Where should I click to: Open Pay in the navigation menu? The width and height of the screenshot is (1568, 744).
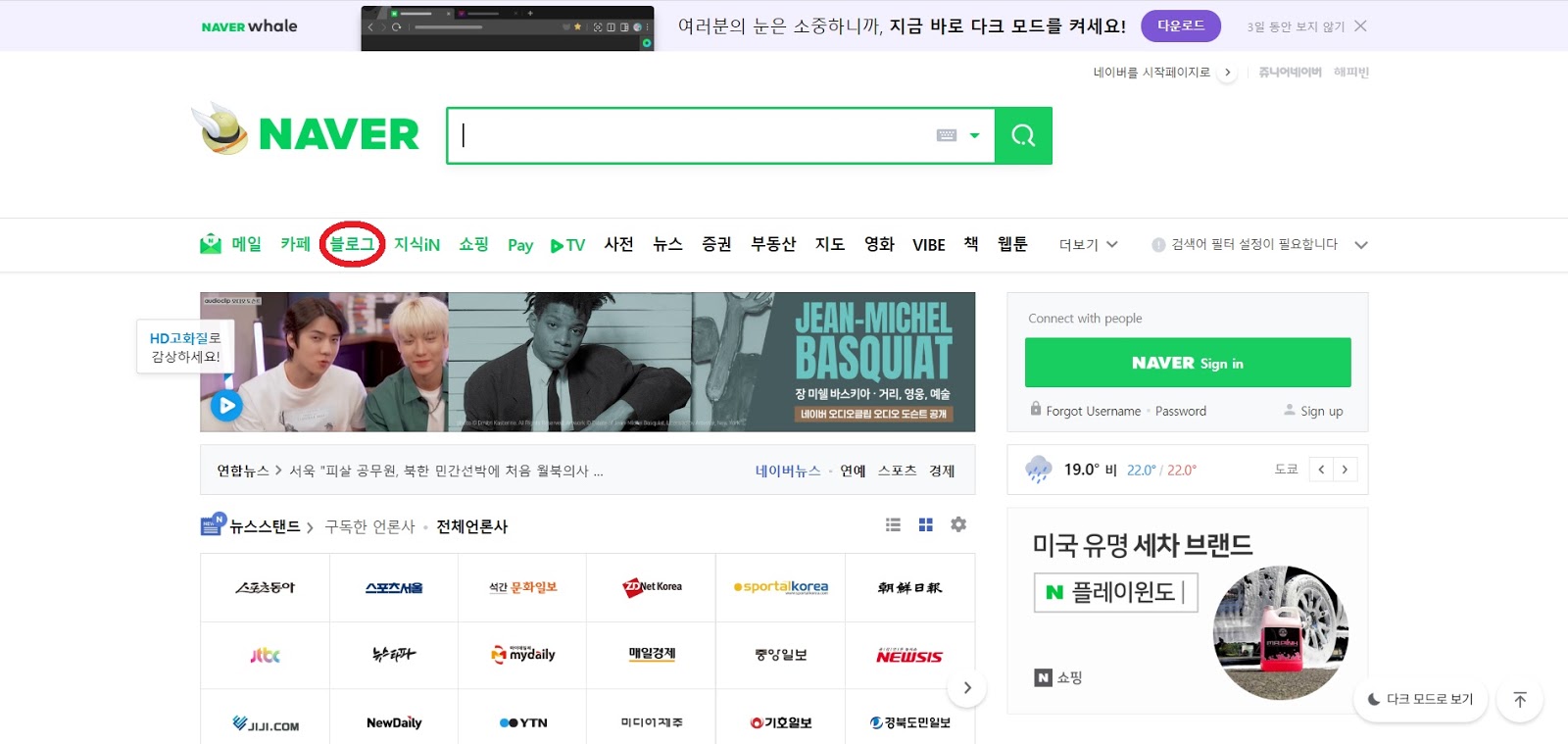520,245
